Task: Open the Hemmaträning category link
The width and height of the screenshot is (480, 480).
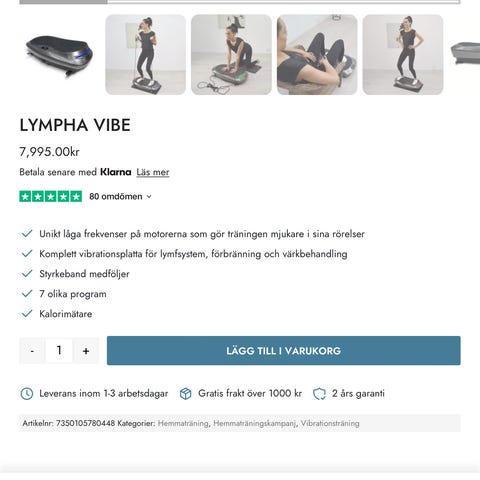Action: coord(183,423)
